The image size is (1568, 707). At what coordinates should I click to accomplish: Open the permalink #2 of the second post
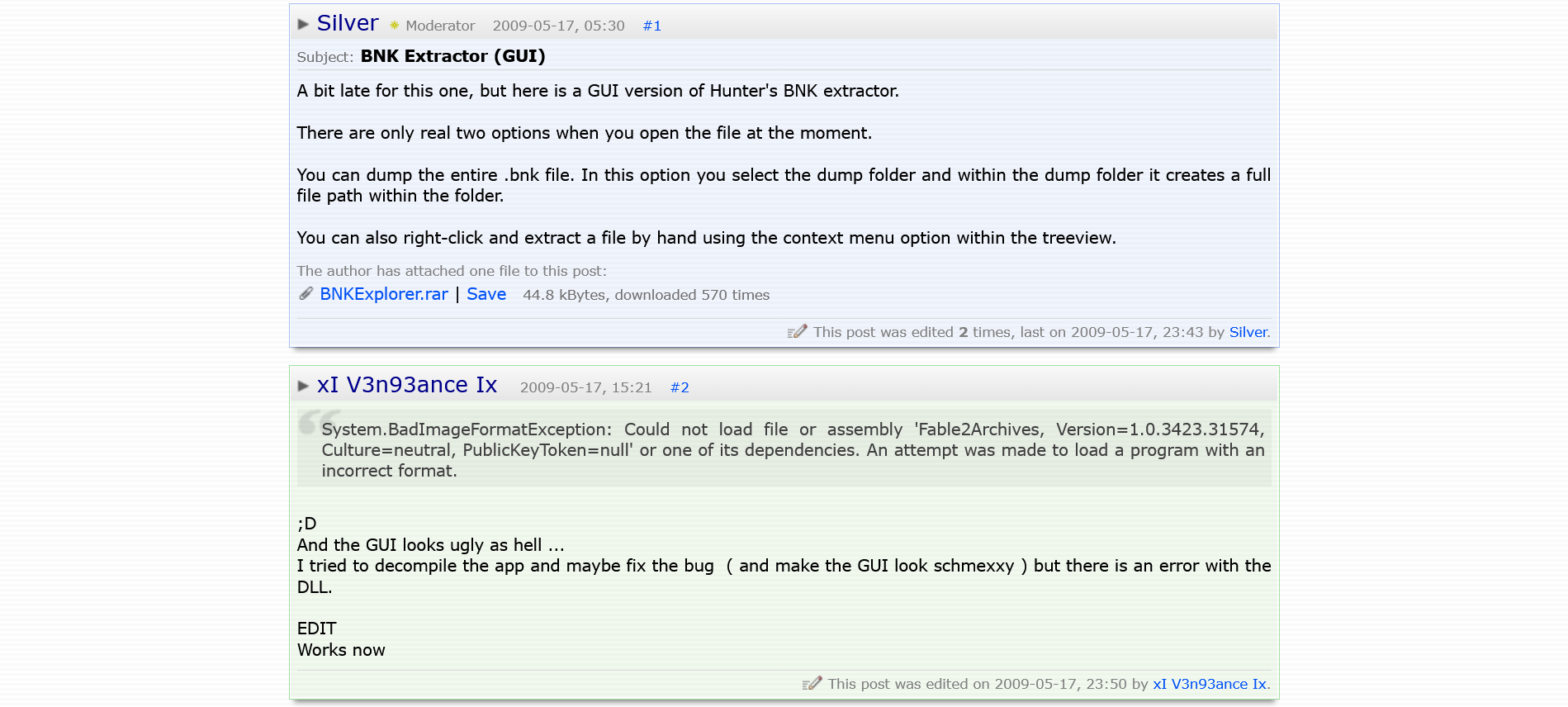click(x=680, y=387)
